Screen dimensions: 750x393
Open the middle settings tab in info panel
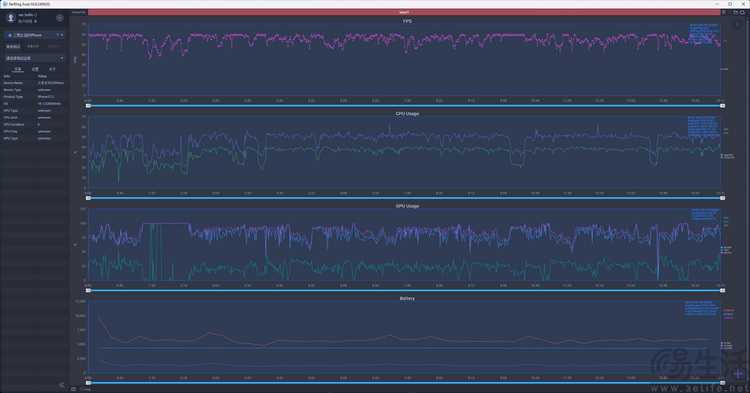click(x=35, y=69)
